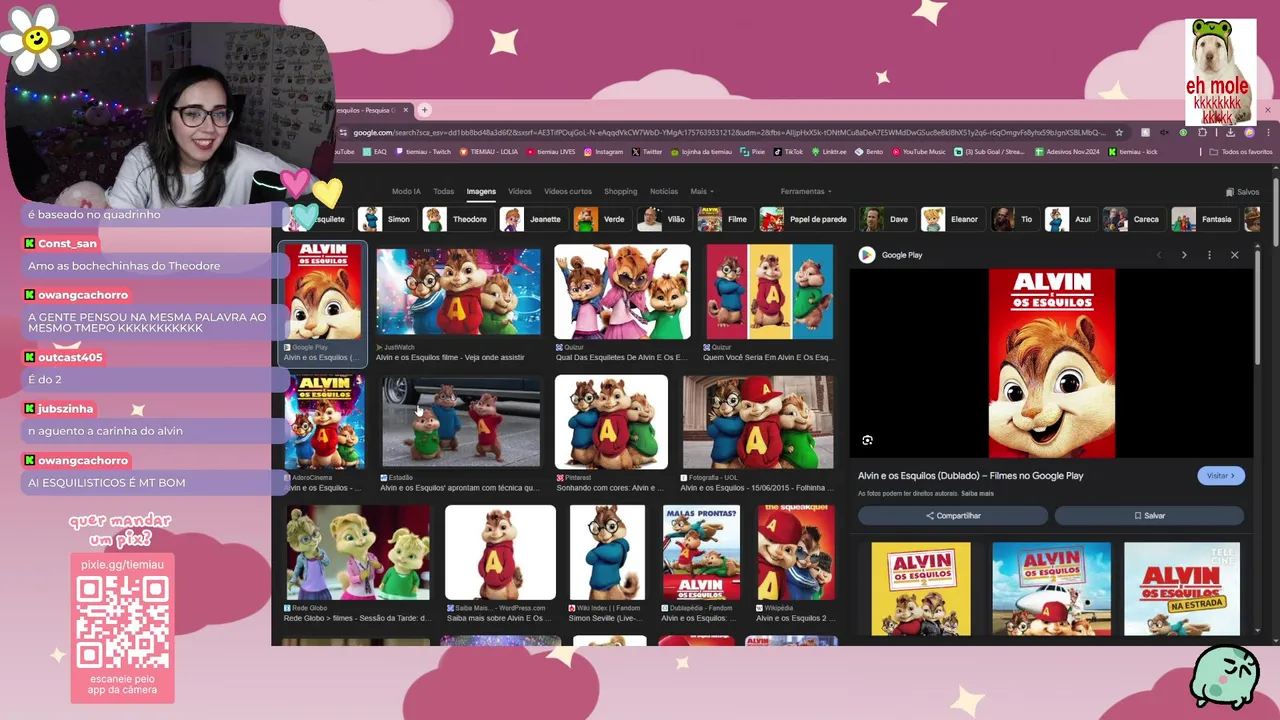Switch to the Modo IA tab

pyautogui.click(x=406, y=191)
